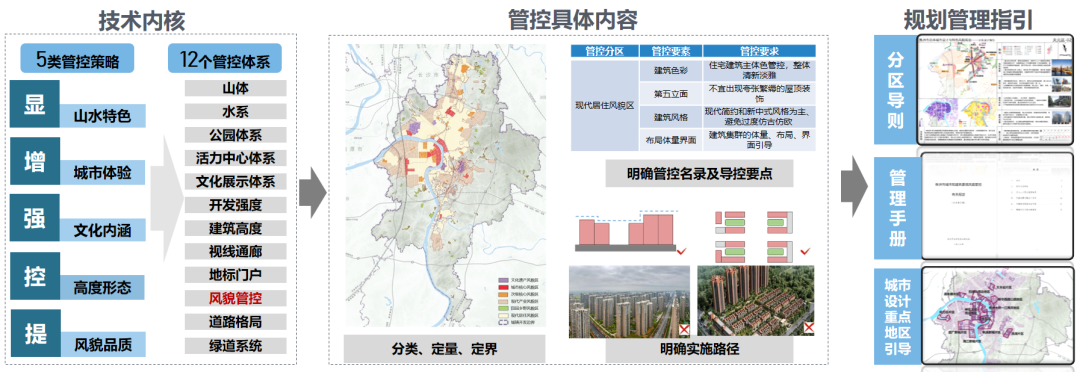Select 建筑高度 in the systems list
The width and height of the screenshot is (1080, 372).
236,229
